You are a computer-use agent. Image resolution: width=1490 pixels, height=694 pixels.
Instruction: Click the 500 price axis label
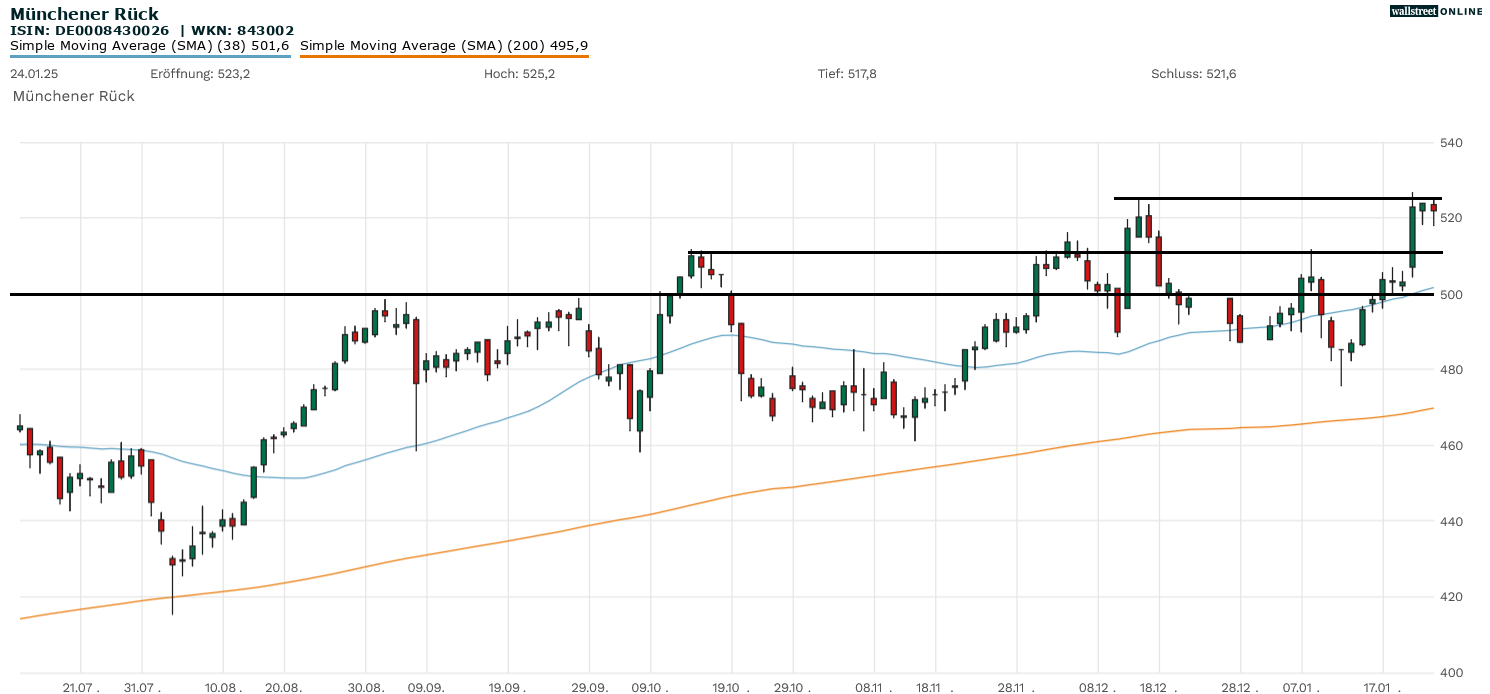1451,294
